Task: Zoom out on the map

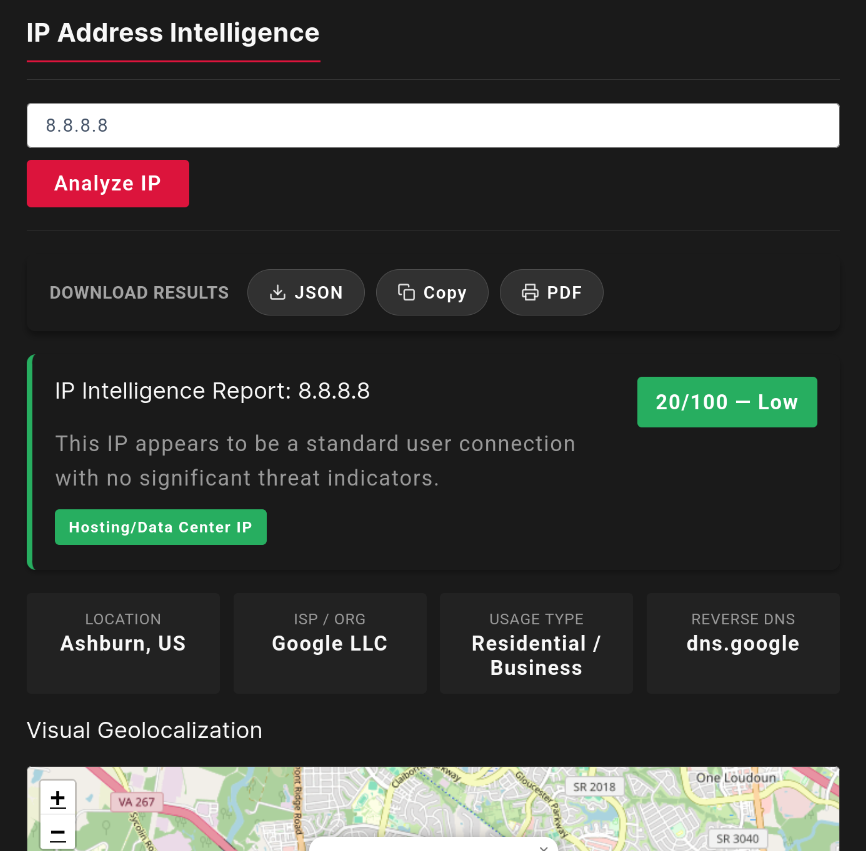Action: tap(57, 833)
